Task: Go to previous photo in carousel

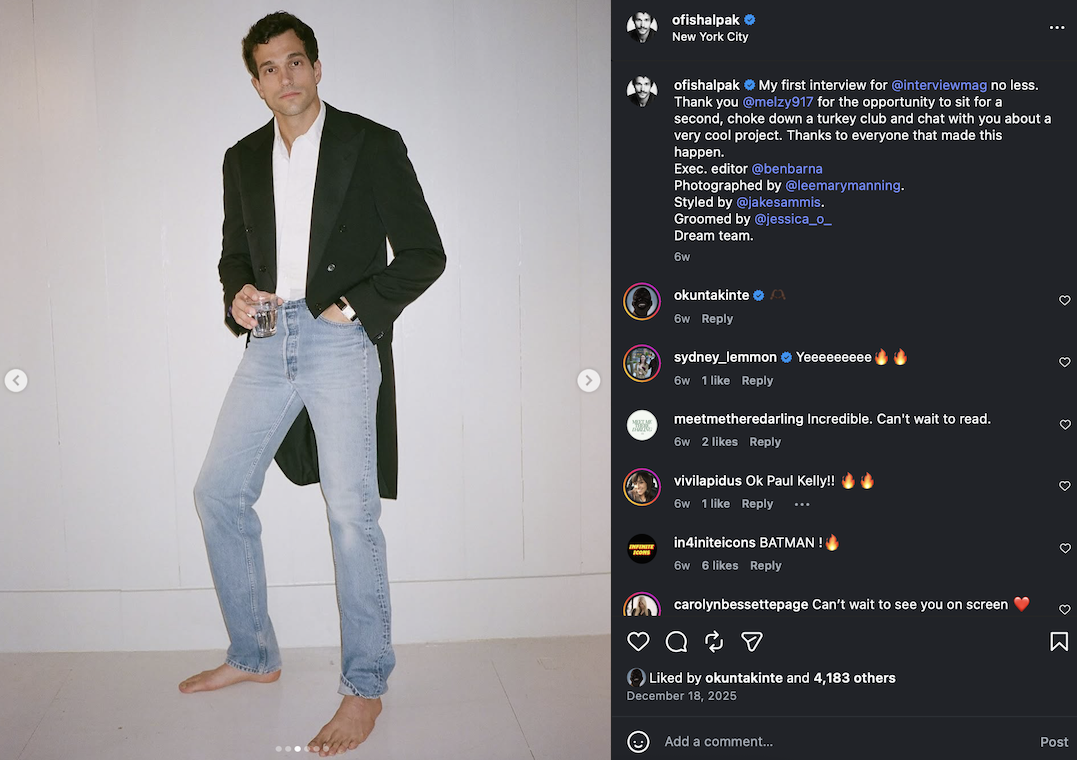Action: click(16, 380)
